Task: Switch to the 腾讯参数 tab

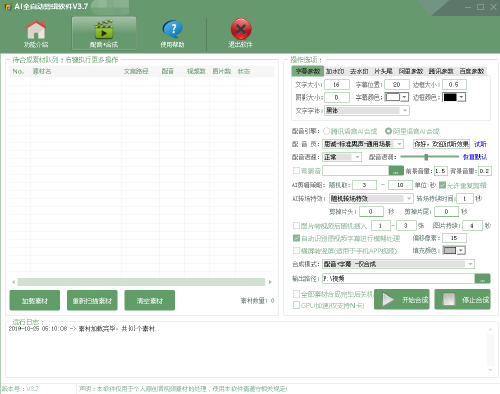Action: pyautogui.click(x=441, y=71)
